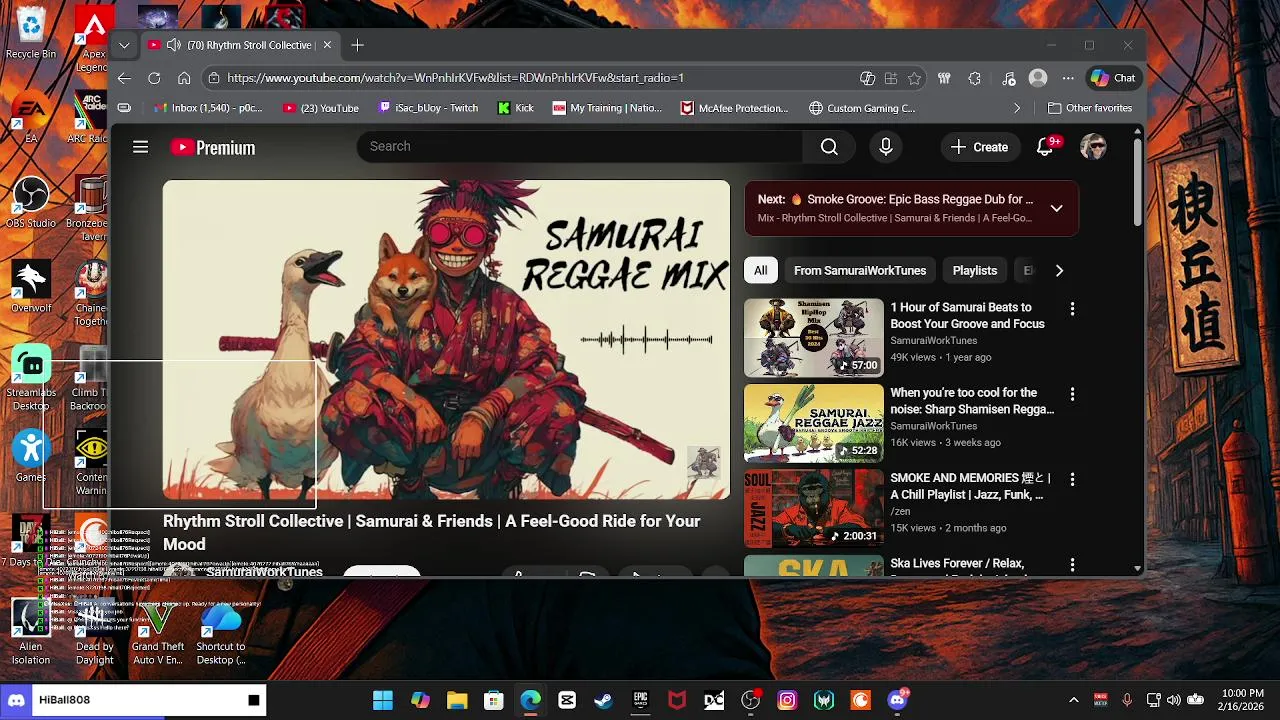The image size is (1280, 720).
Task: Open Custom Gaming C... bookmark
Action: [x=862, y=108]
